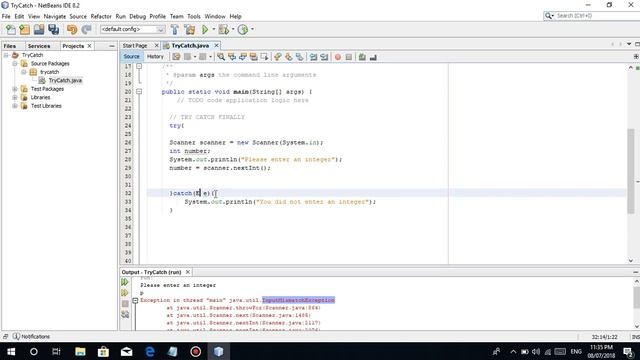Viewport: 640px width, 360px height.
Task: Run the project with green play icon
Action: (205, 29)
